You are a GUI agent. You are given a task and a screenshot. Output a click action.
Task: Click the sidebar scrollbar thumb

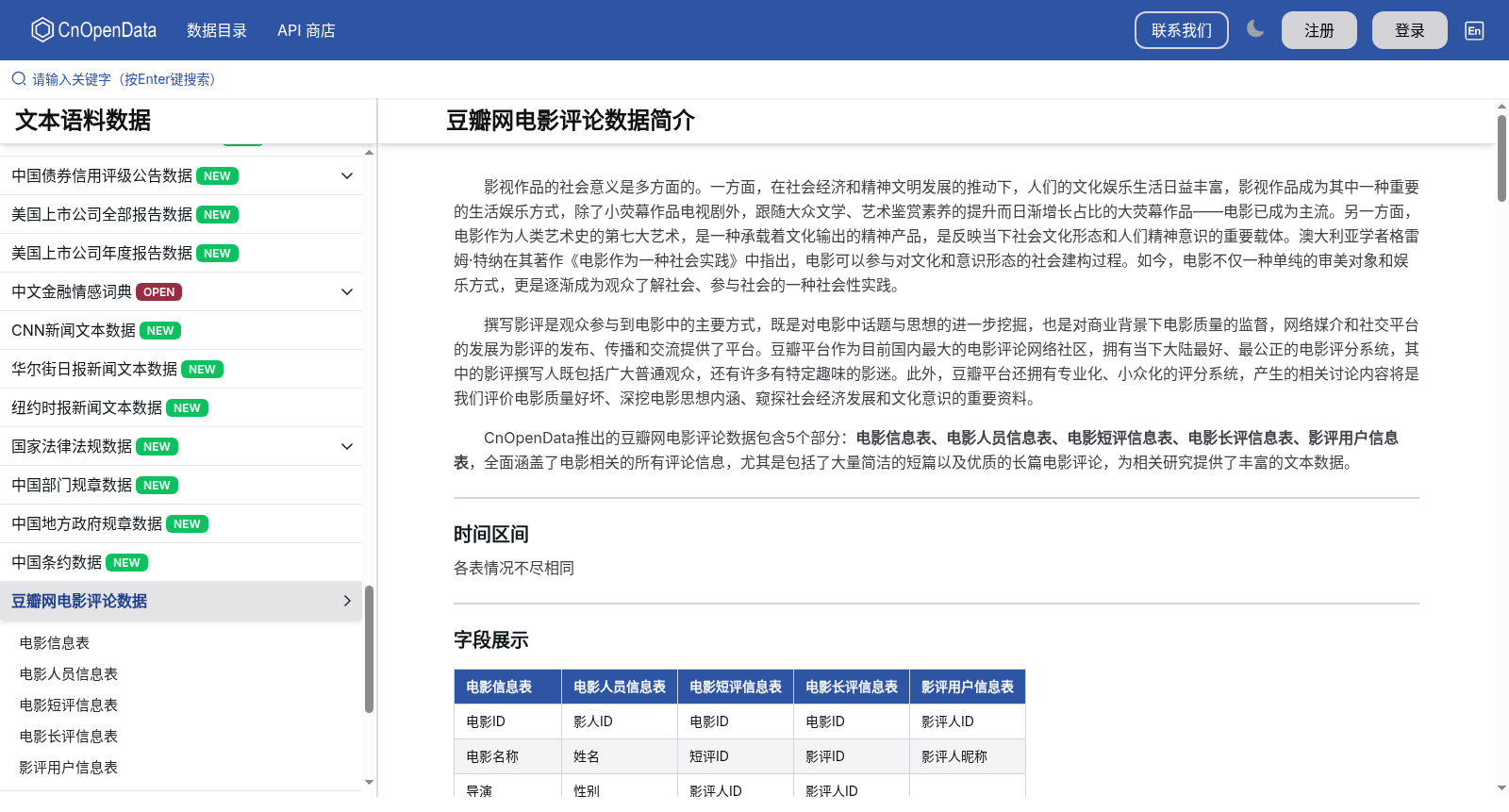pyautogui.click(x=369, y=649)
